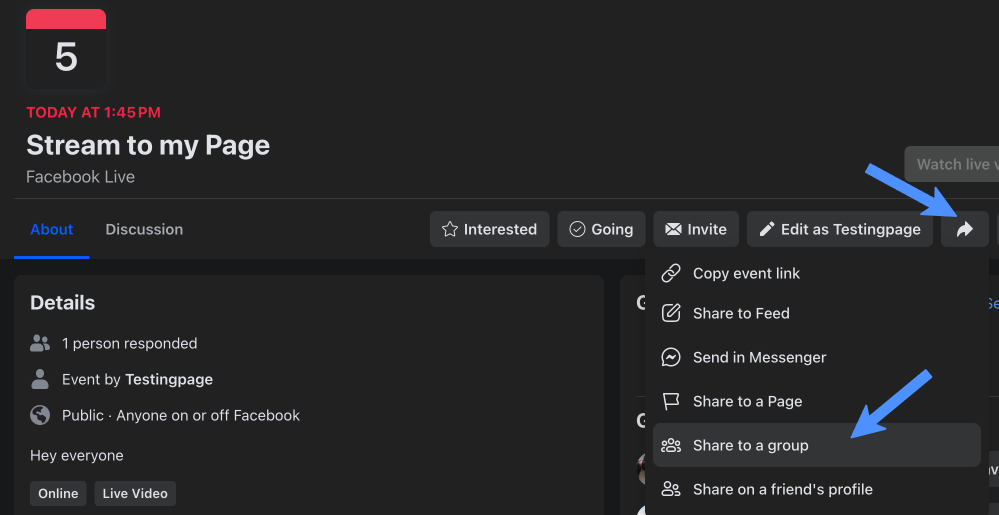Click the flag icon beside Share to a Page

click(x=672, y=401)
